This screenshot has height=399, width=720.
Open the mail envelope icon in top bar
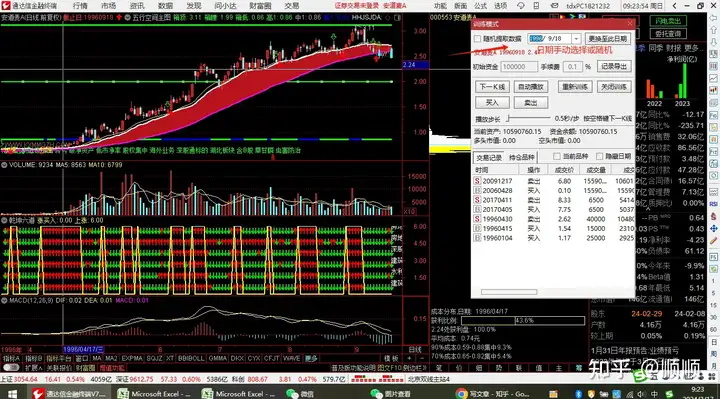click(x=554, y=6)
